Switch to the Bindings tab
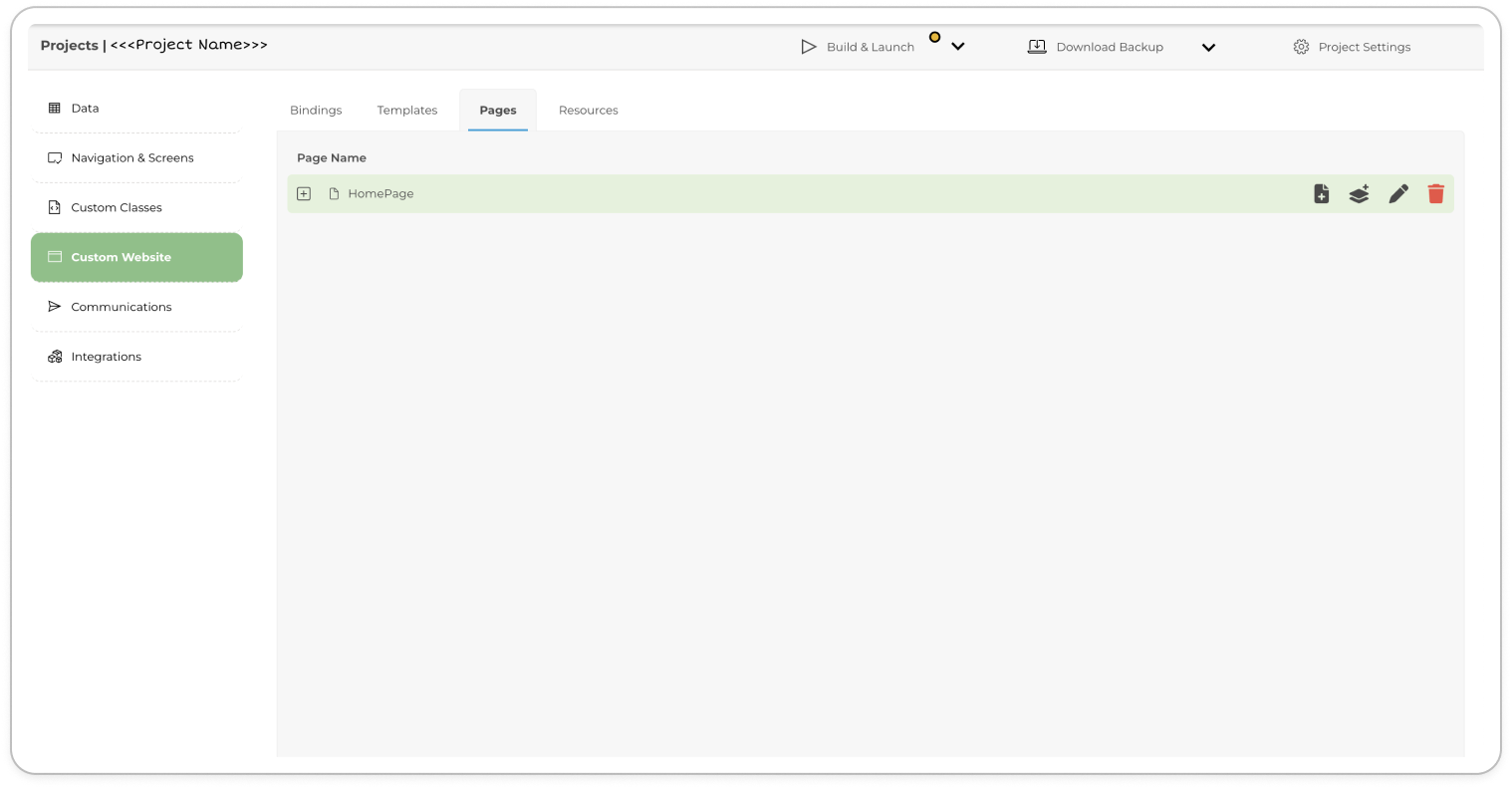The width and height of the screenshot is (1512, 789). click(x=316, y=111)
